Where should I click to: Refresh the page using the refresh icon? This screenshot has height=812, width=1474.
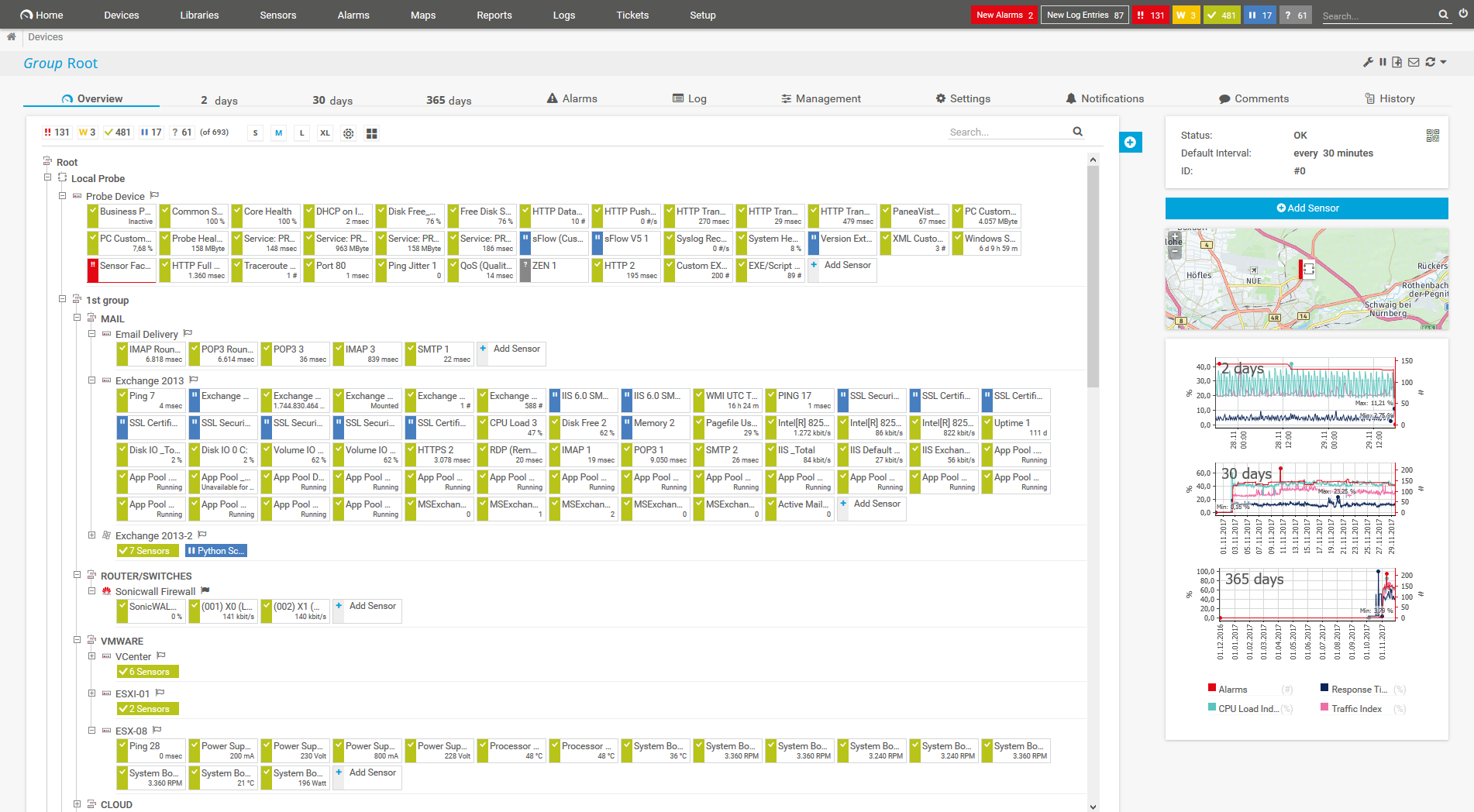[1429, 62]
